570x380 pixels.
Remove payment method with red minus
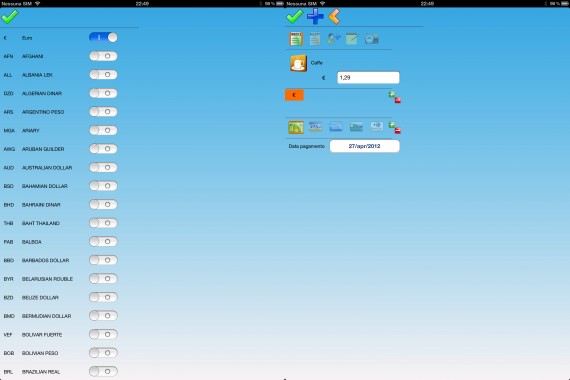[x=397, y=131]
